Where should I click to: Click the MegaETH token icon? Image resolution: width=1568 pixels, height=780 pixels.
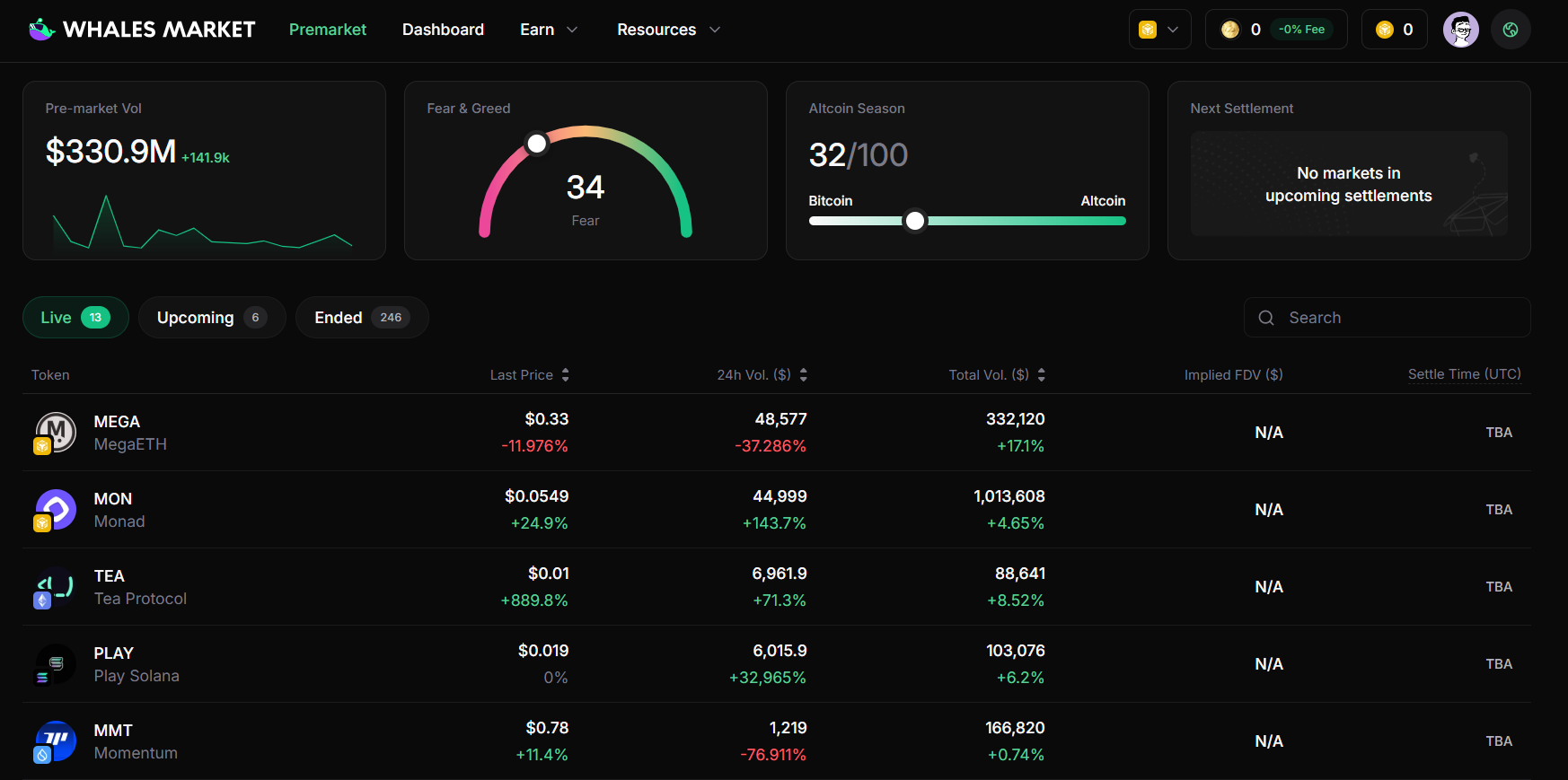pos(56,432)
